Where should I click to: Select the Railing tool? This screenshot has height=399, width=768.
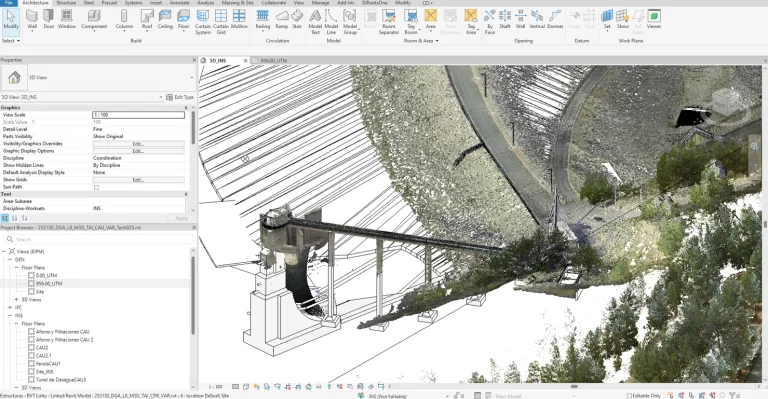(x=263, y=20)
